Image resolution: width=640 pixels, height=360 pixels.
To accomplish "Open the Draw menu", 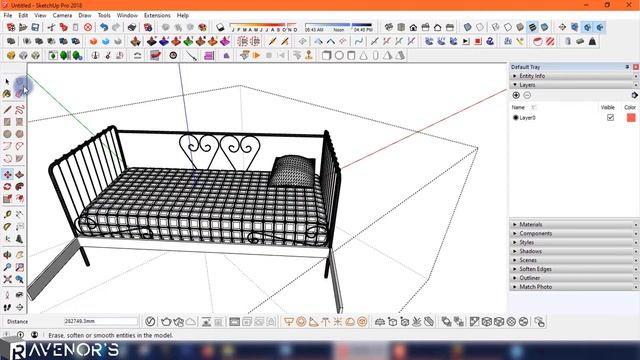I will pos(85,15).
